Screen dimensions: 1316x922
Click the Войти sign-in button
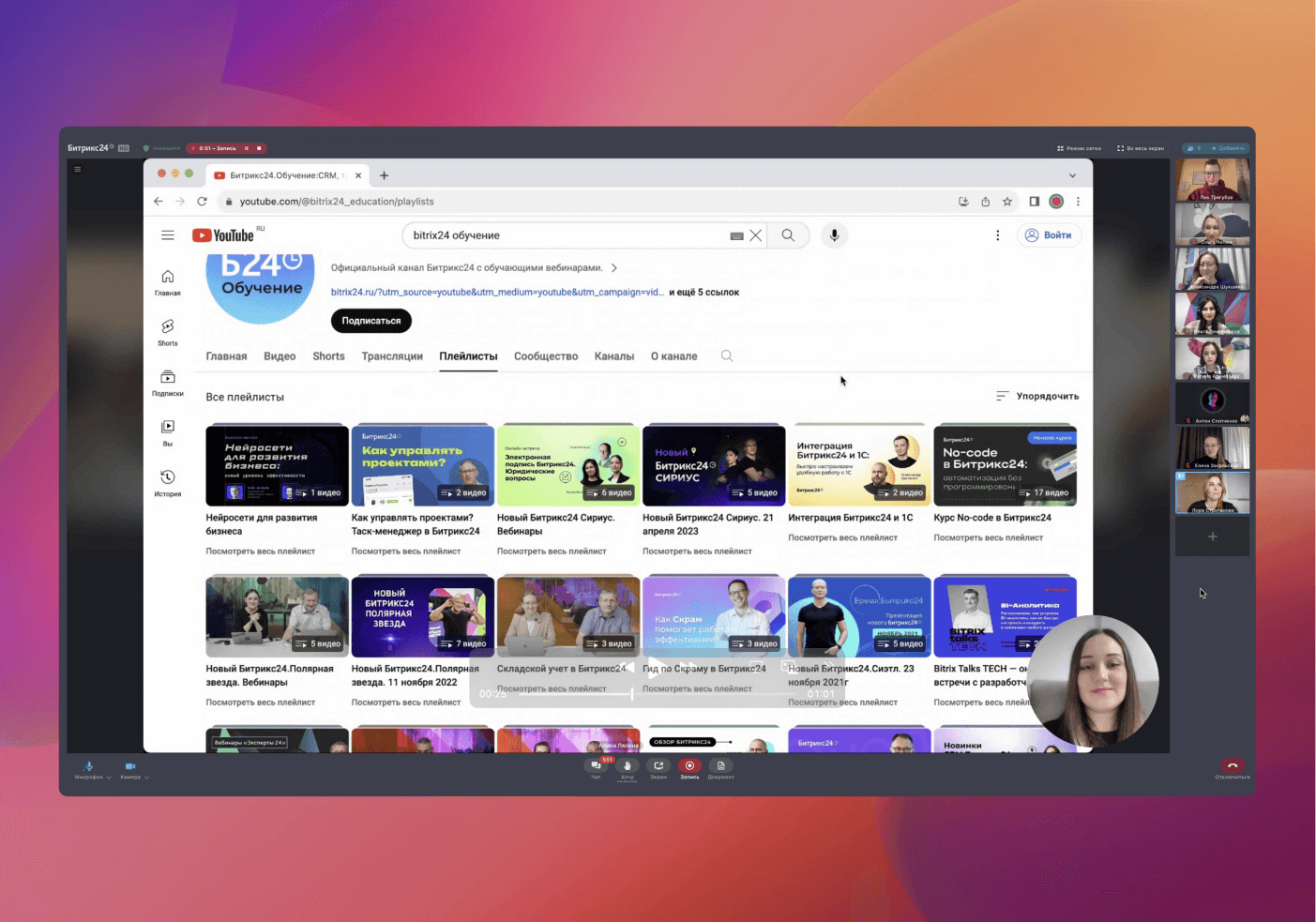1049,235
